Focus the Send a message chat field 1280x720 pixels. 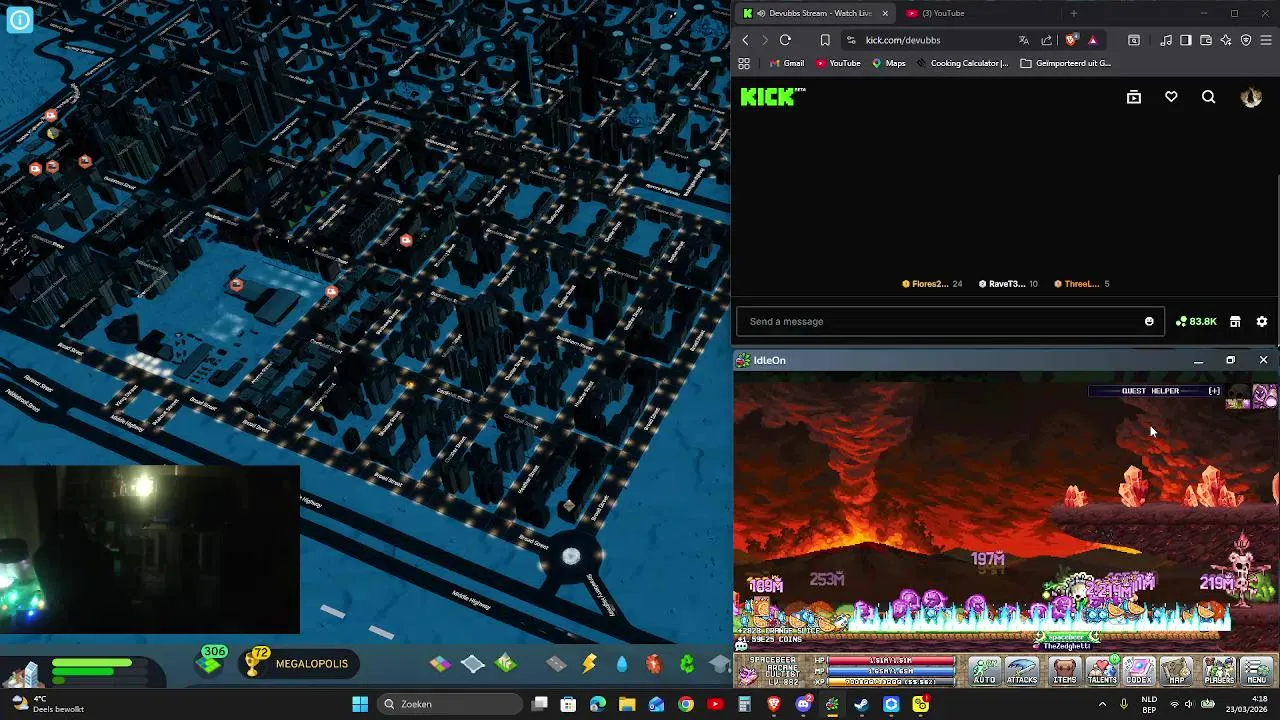click(x=942, y=321)
